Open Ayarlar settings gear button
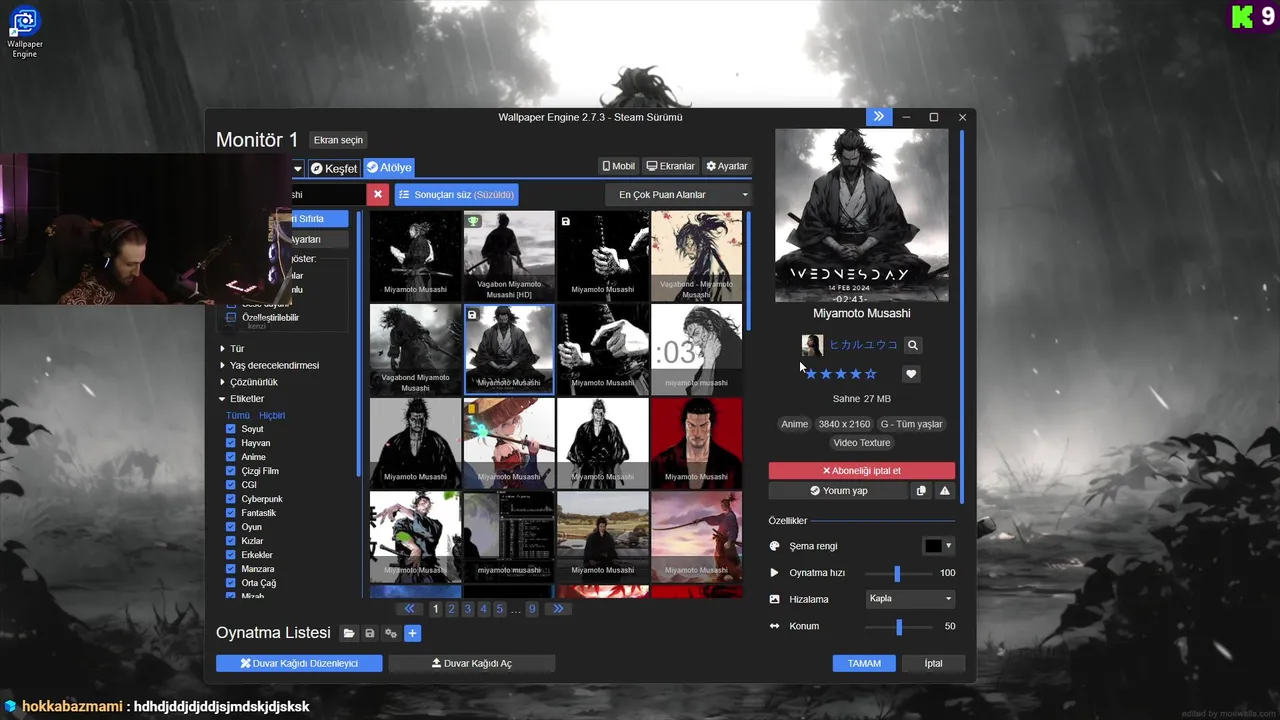Viewport: 1280px width, 720px height. coord(727,166)
